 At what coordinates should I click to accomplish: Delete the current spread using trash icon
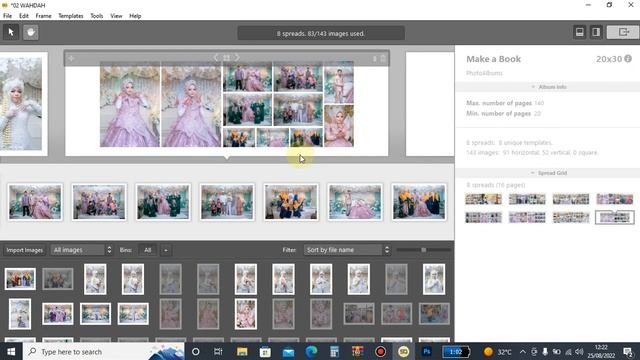coord(383,58)
